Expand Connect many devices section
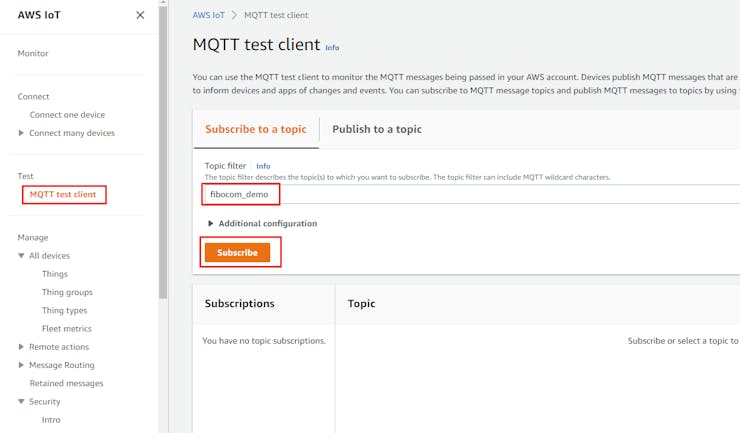740x433 pixels. pyautogui.click(x=22, y=133)
